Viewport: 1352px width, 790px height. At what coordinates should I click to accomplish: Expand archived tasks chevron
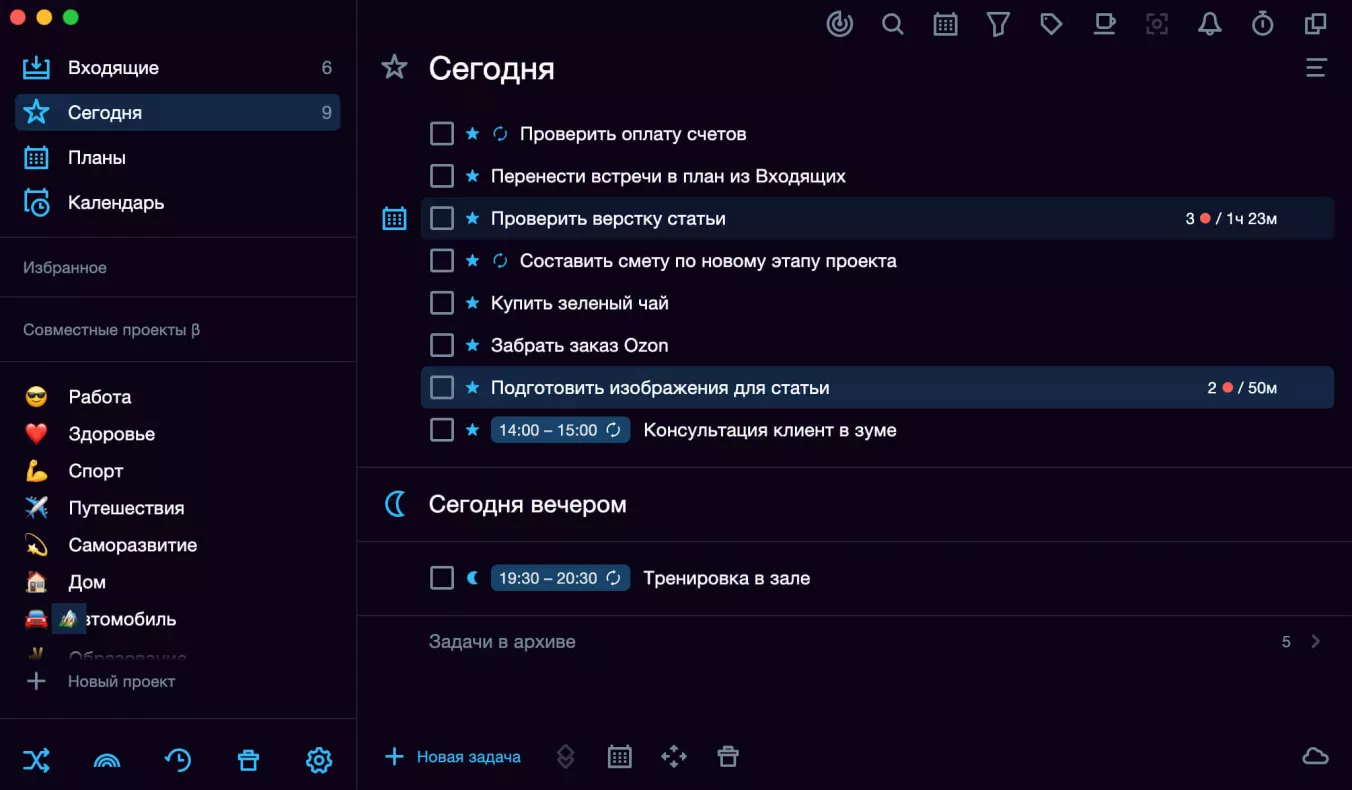coord(1316,642)
